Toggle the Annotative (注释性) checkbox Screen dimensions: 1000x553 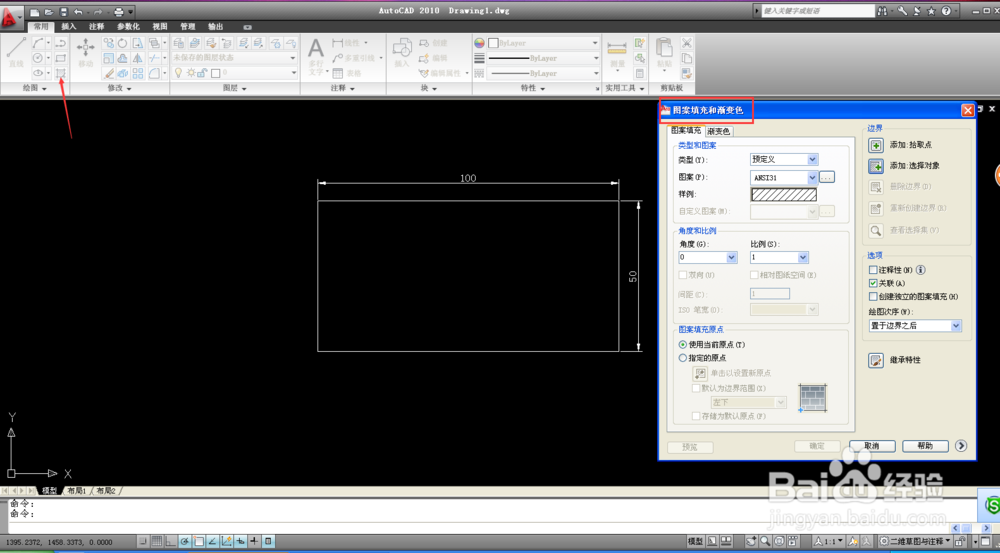pyautogui.click(x=873, y=270)
